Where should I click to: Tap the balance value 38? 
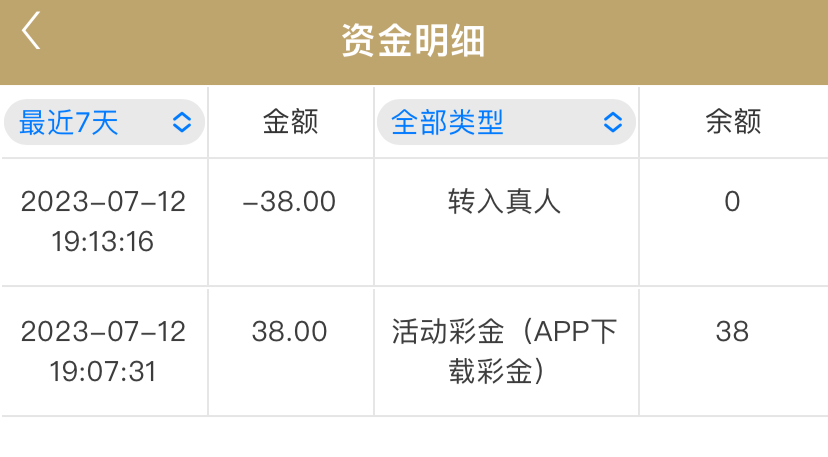(x=732, y=332)
